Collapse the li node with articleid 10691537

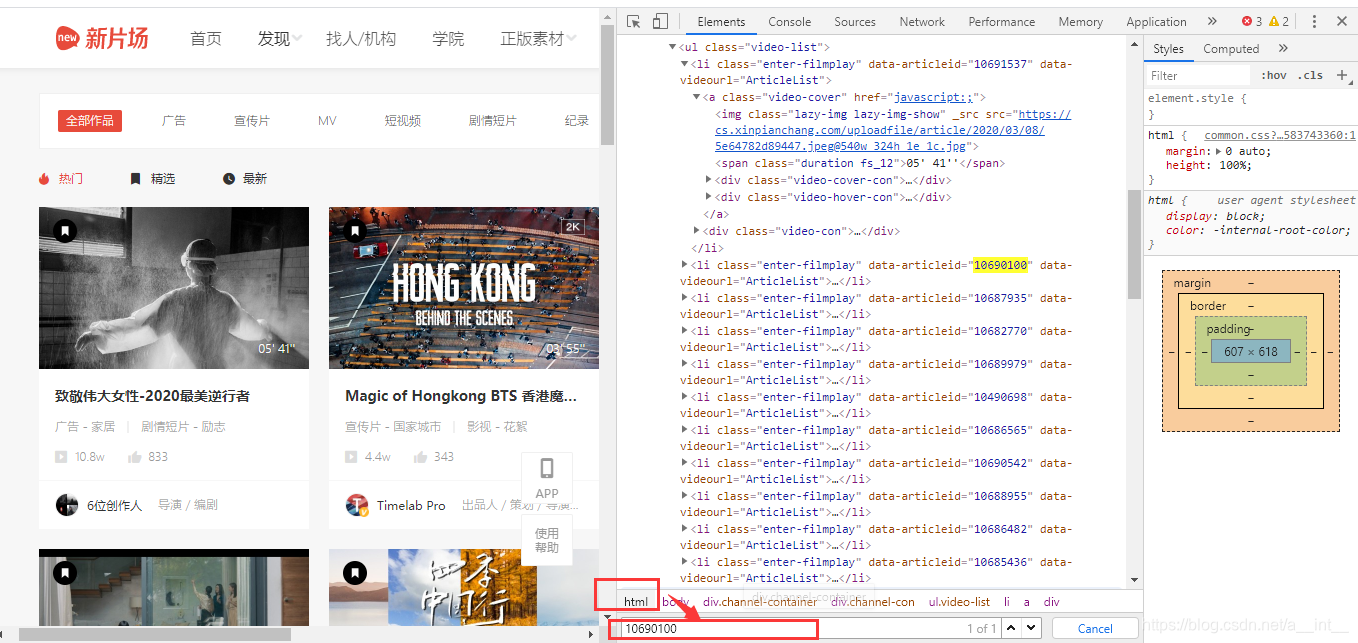(684, 64)
